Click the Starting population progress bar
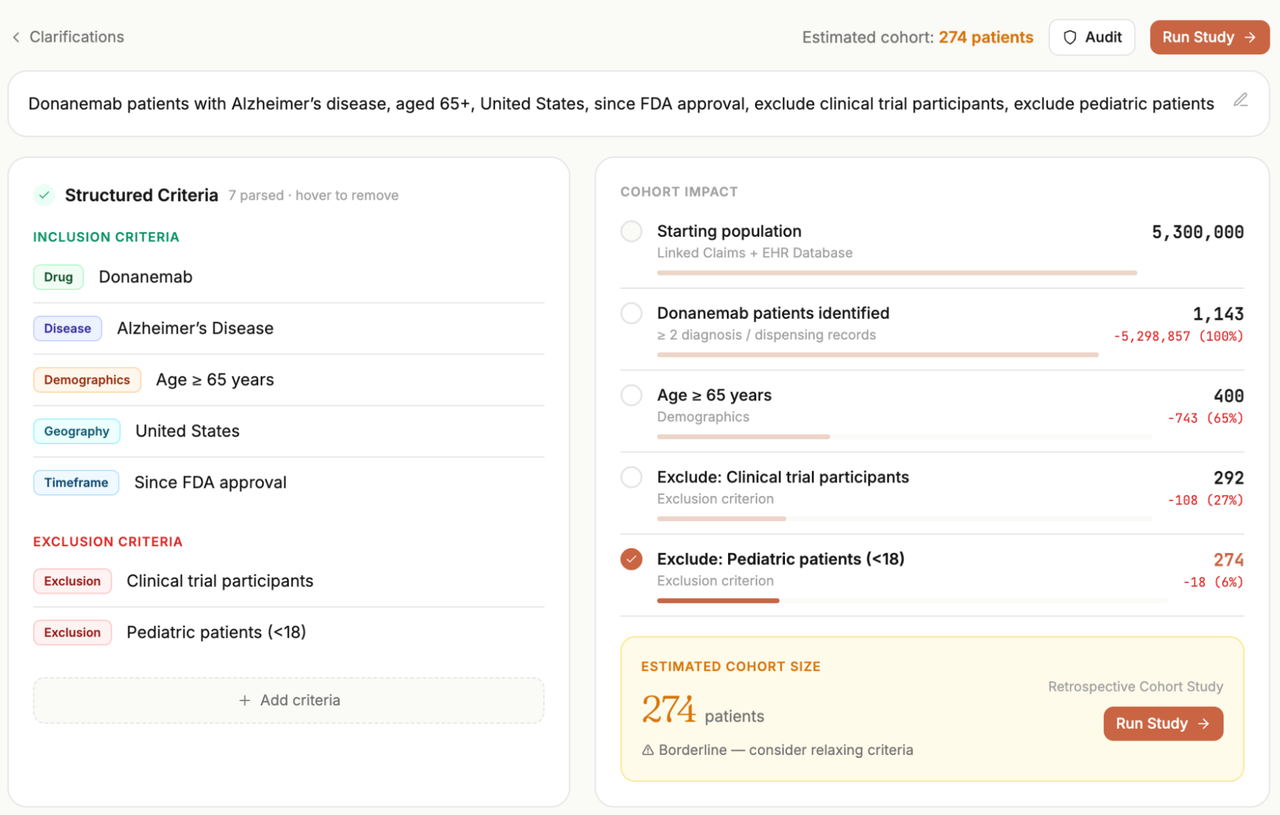This screenshot has width=1280, height=815. [x=897, y=272]
